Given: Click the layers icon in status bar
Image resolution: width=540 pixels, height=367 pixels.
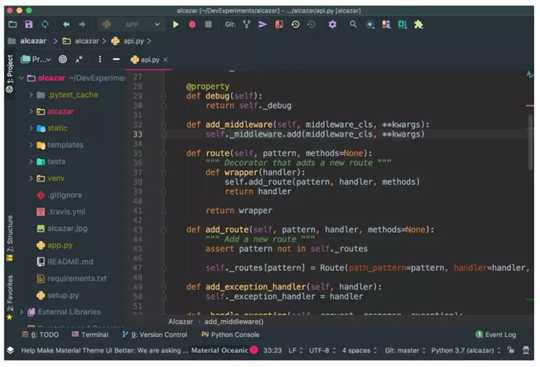Looking at the screenshot, I should coord(10,350).
